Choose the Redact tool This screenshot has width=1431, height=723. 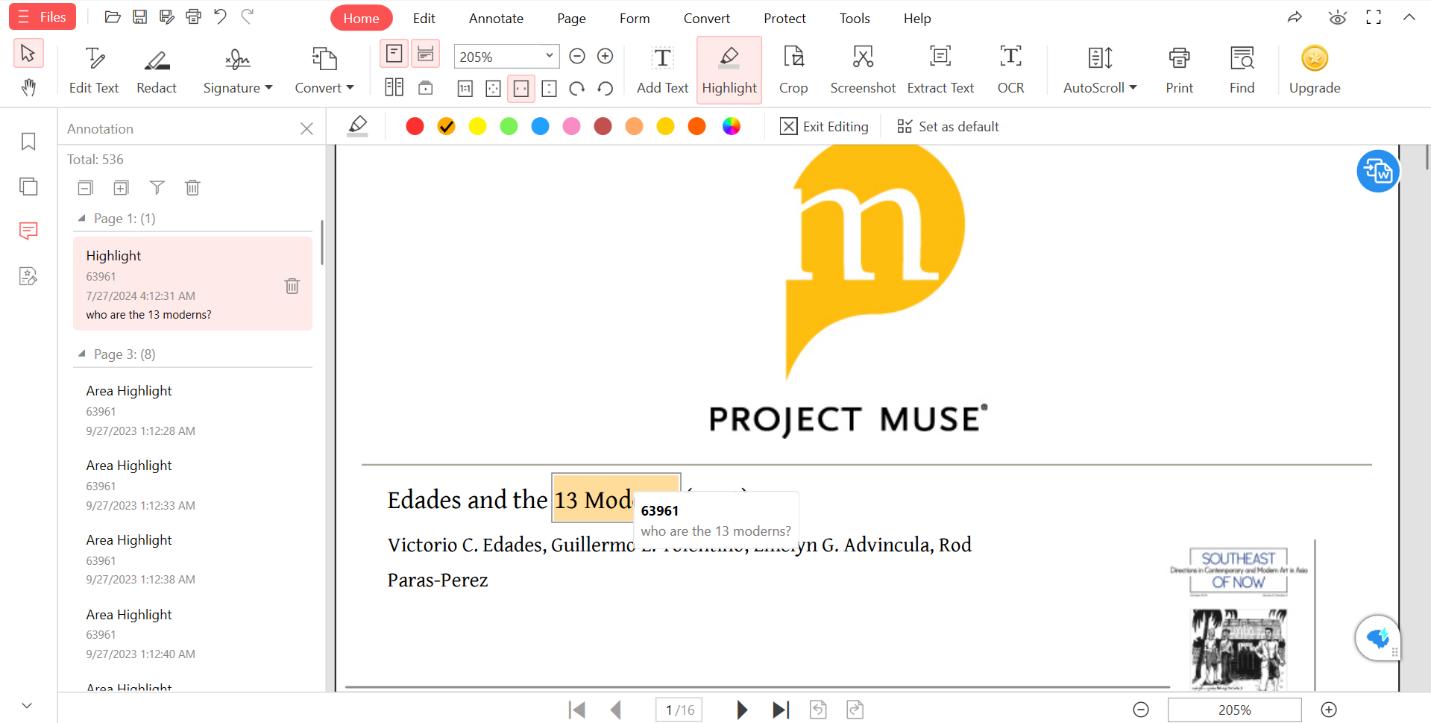click(156, 70)
